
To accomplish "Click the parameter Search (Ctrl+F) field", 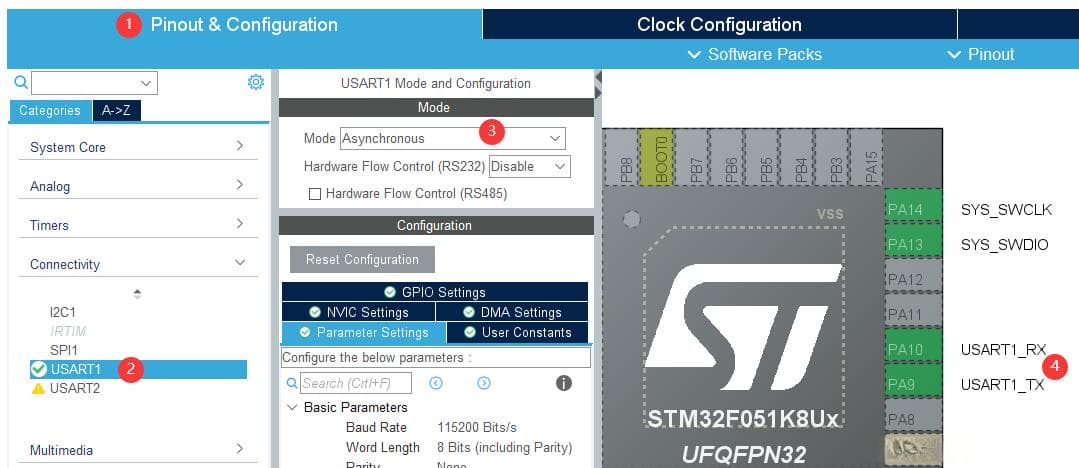I will coord(356,383).
